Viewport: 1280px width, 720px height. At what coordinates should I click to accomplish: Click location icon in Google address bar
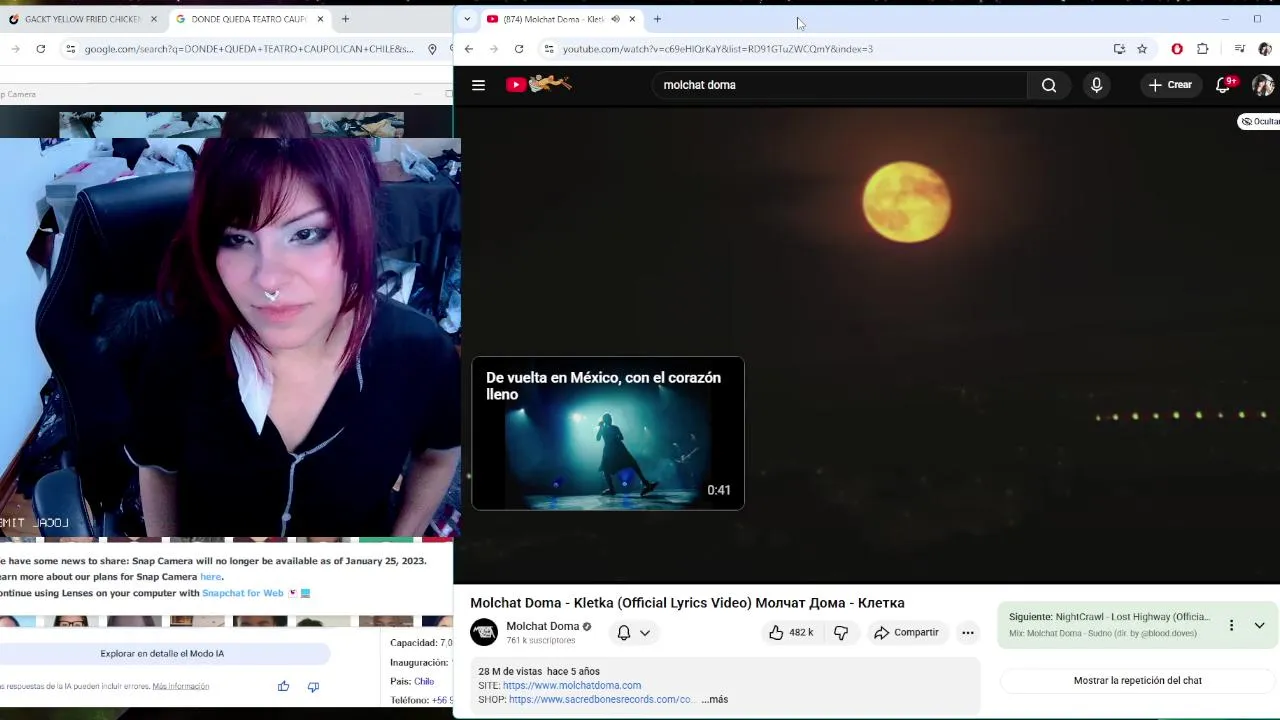(x=432, y=49)
